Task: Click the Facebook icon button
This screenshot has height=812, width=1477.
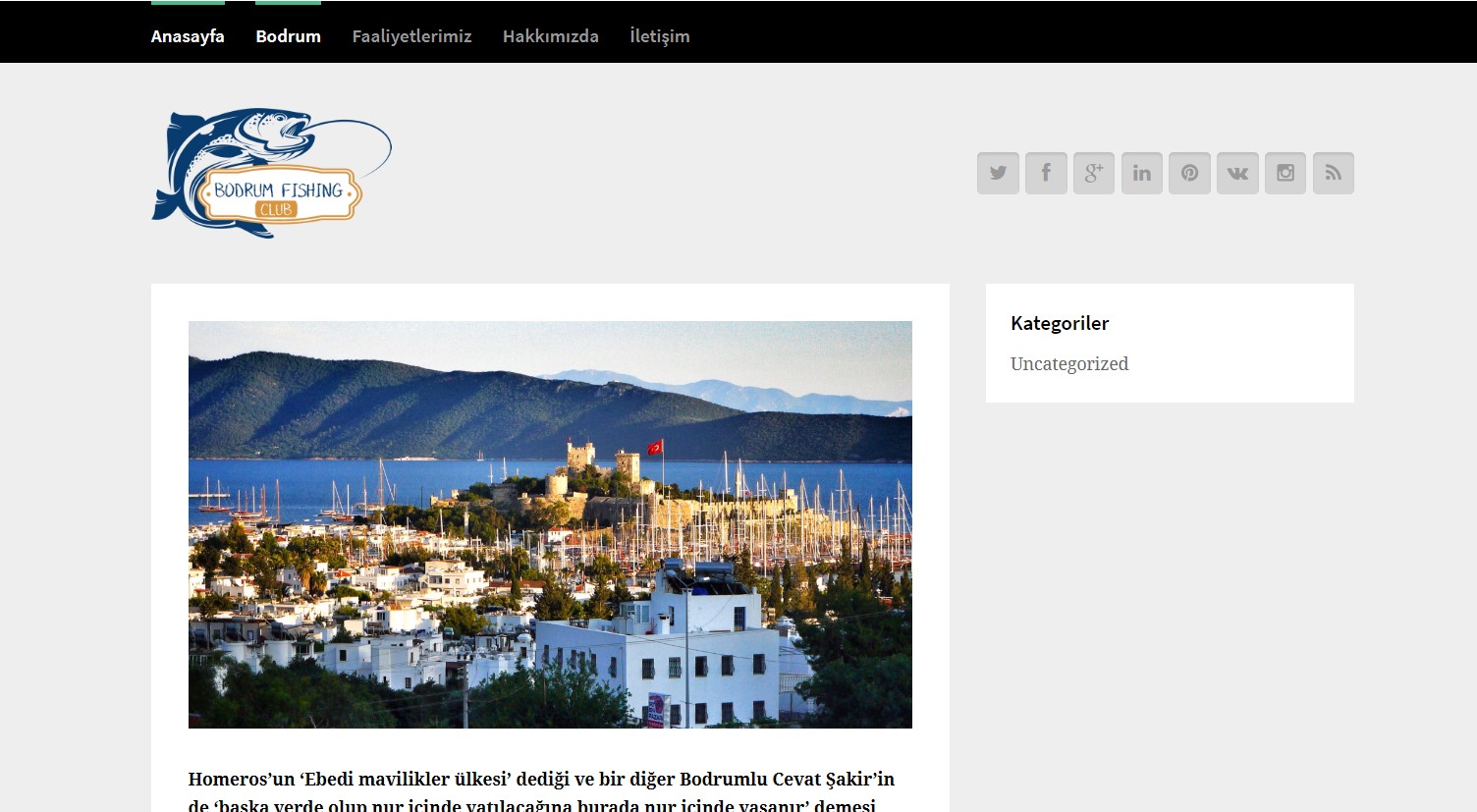Action: point(1046,173)
